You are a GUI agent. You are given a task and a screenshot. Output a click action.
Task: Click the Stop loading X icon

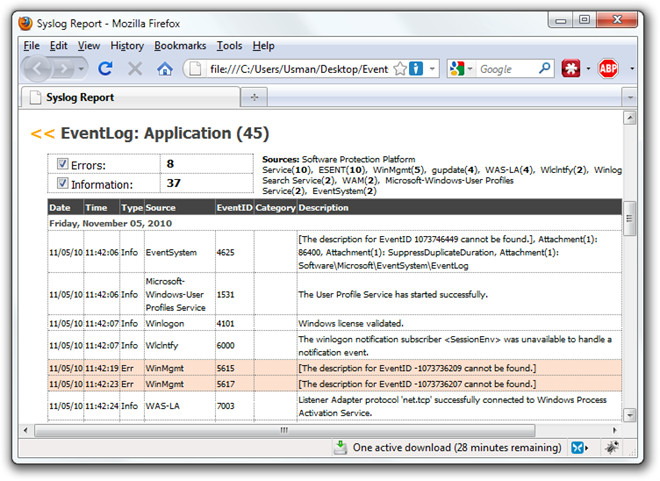[x=135, y=69]
